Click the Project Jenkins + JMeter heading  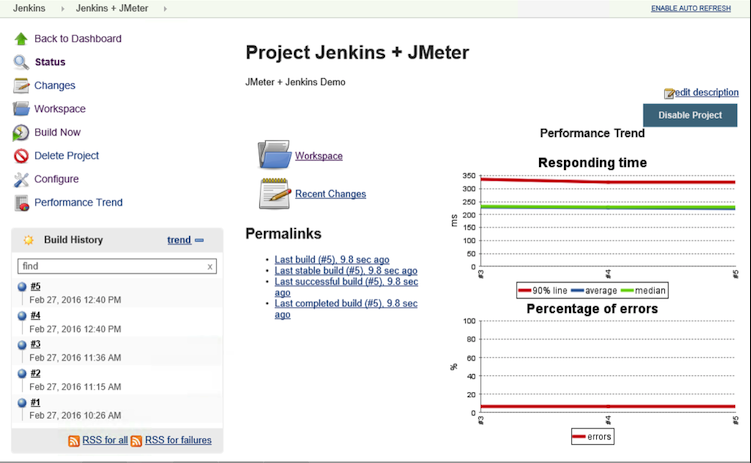[357, 53]
